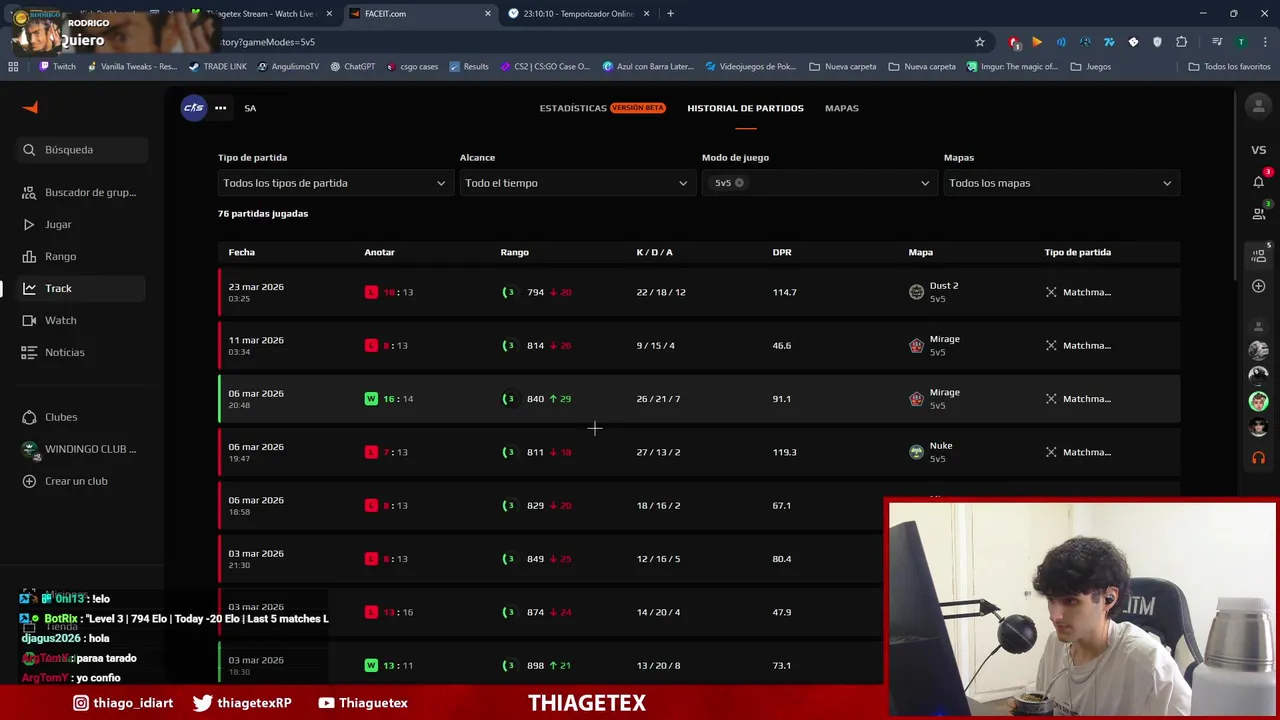The height and width of the screenshot is (720, 1280).
Task: Switch to the Temporizador Online browser tab
Action: click(578, 14)
